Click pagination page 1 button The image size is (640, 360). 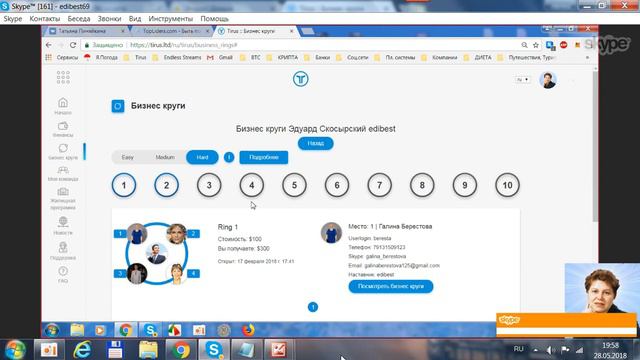click(313, 307)
